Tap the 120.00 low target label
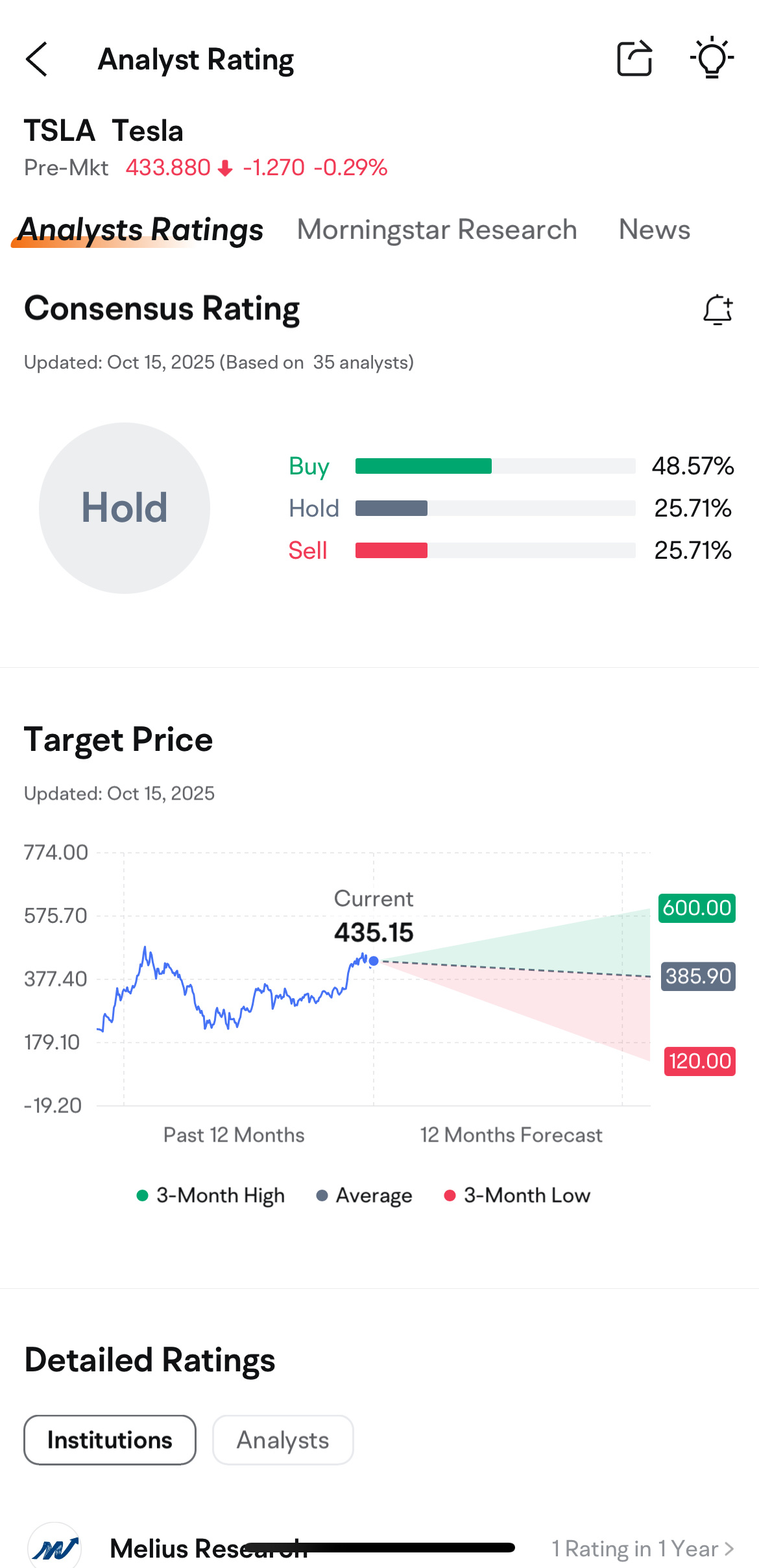This screenshot has width=759, height=1568. (x=699, y=1061)
